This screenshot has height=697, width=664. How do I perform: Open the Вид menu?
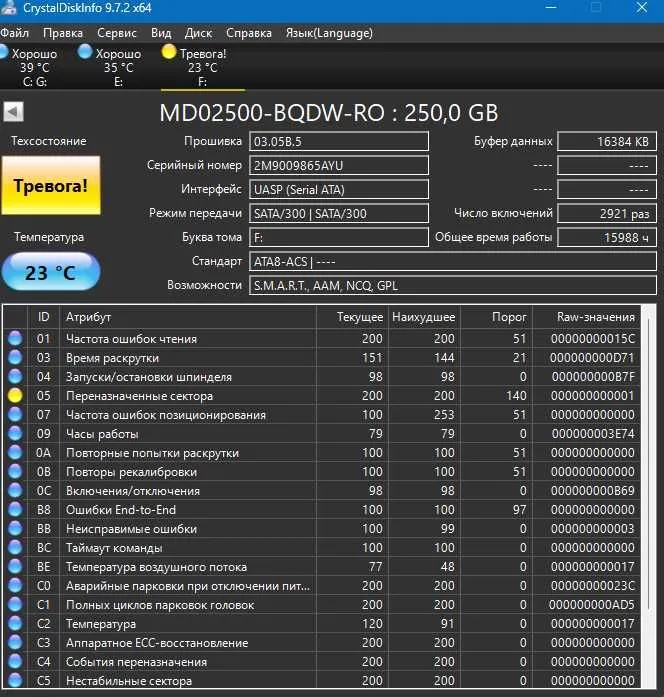161,33
